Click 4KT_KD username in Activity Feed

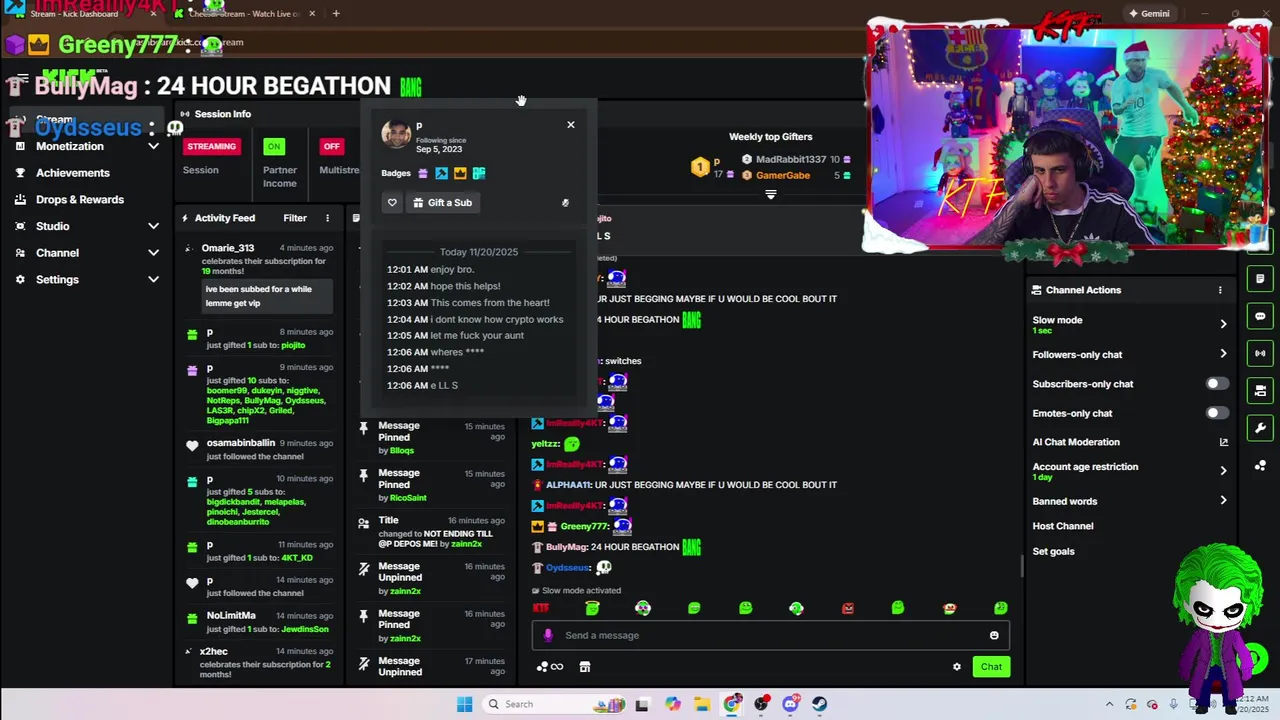297,558
